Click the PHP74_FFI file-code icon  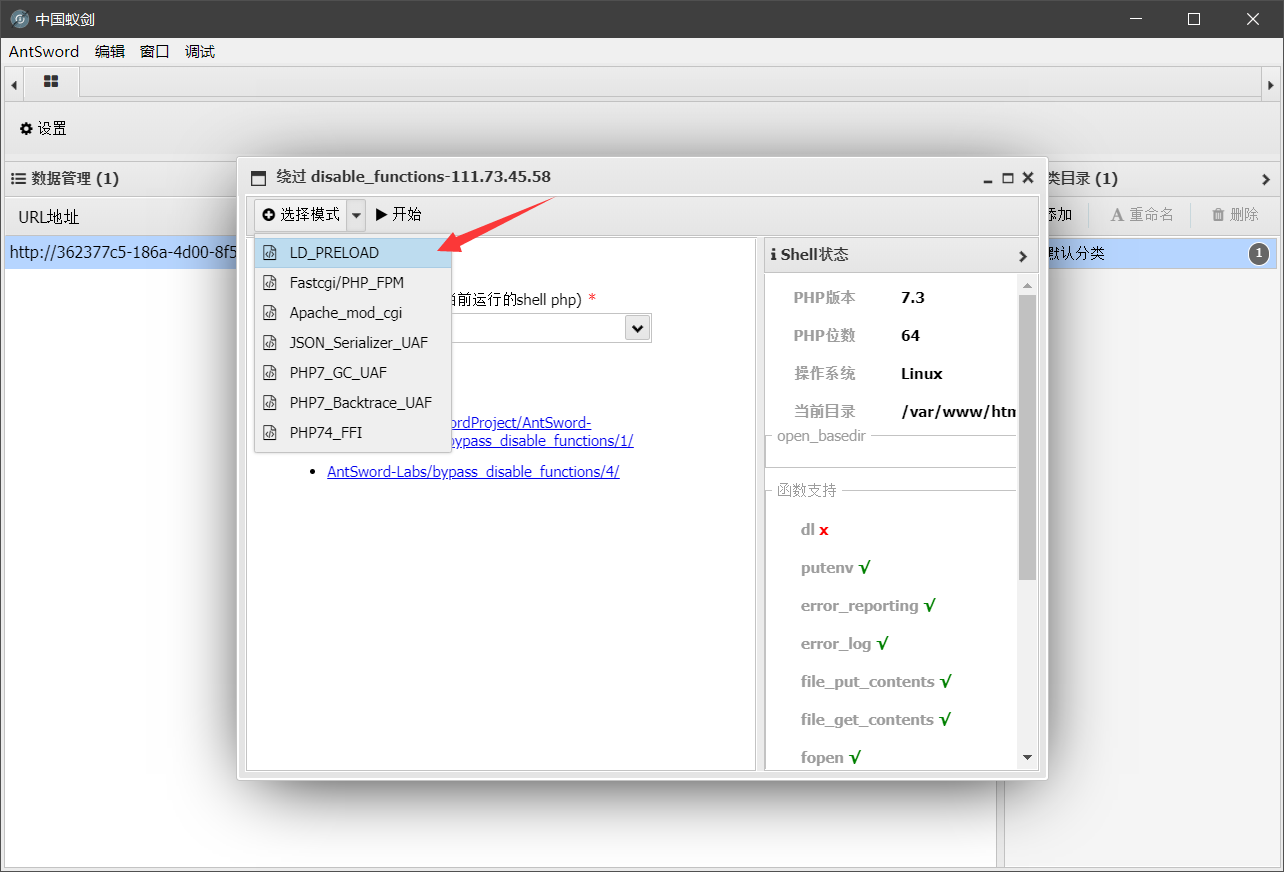coord(269,433)
